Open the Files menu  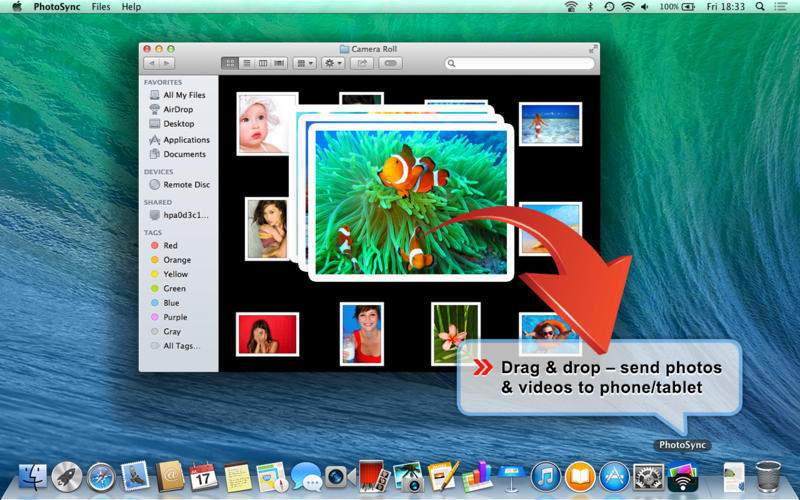[x=101, y=7]
